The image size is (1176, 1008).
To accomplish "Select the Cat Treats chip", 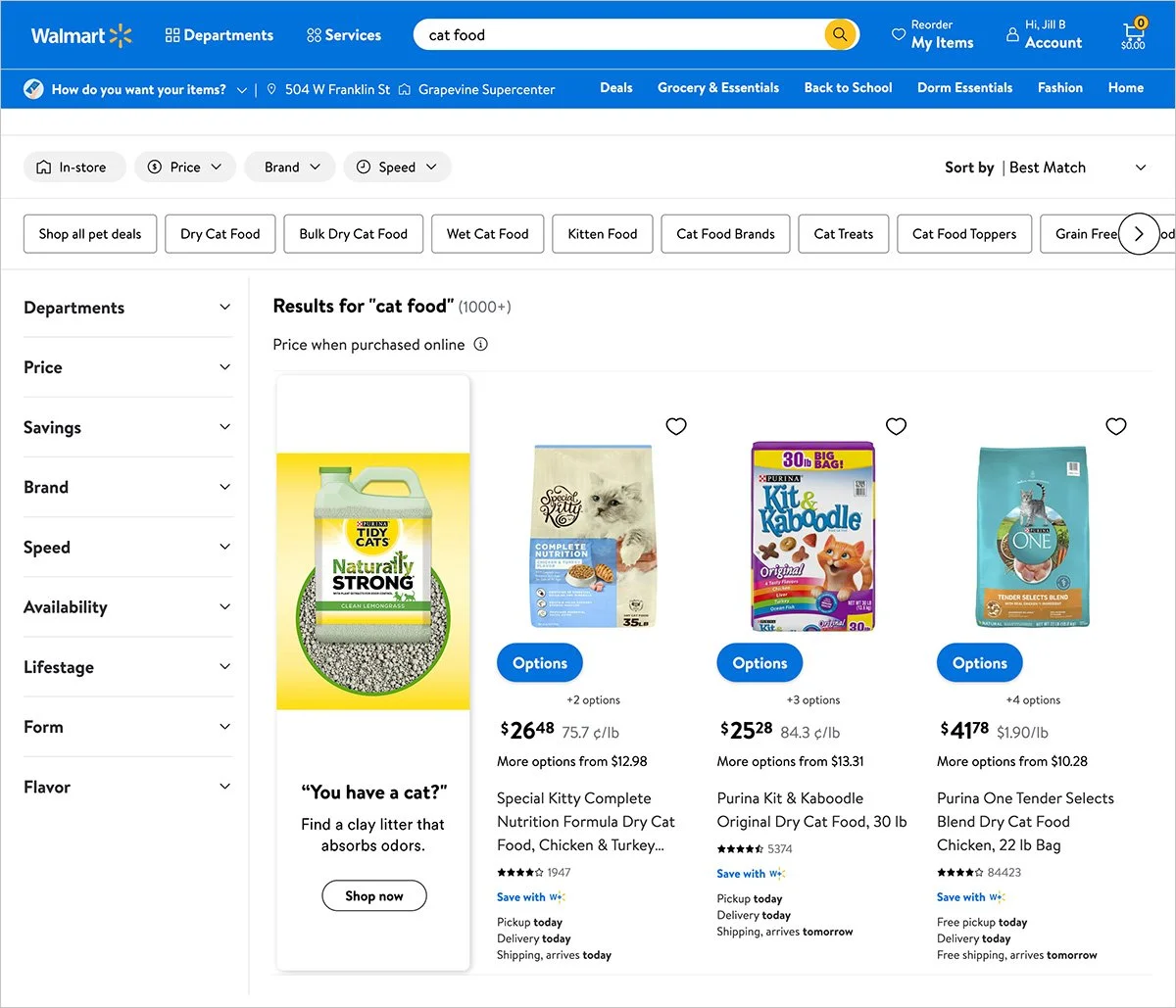I will coord(844,234).
